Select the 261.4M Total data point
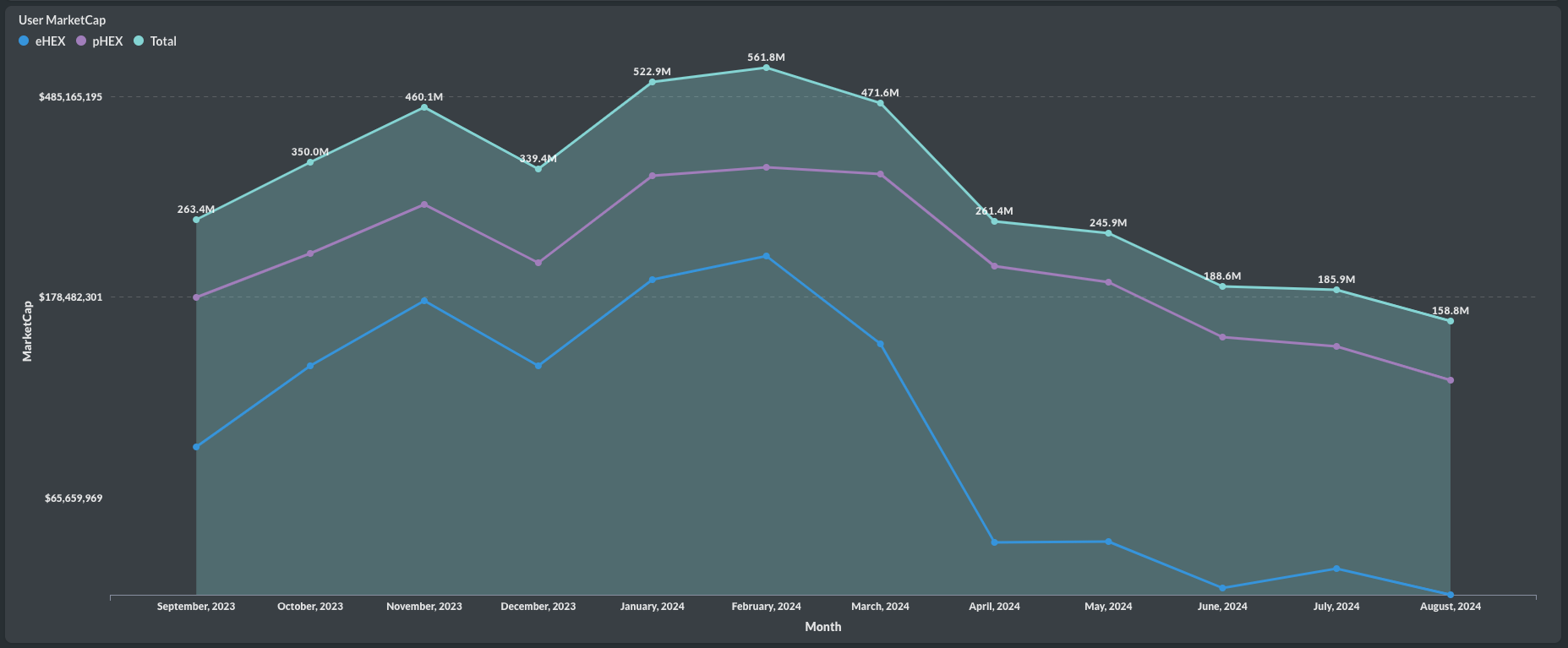1568x648 pixels. [994, 221]
